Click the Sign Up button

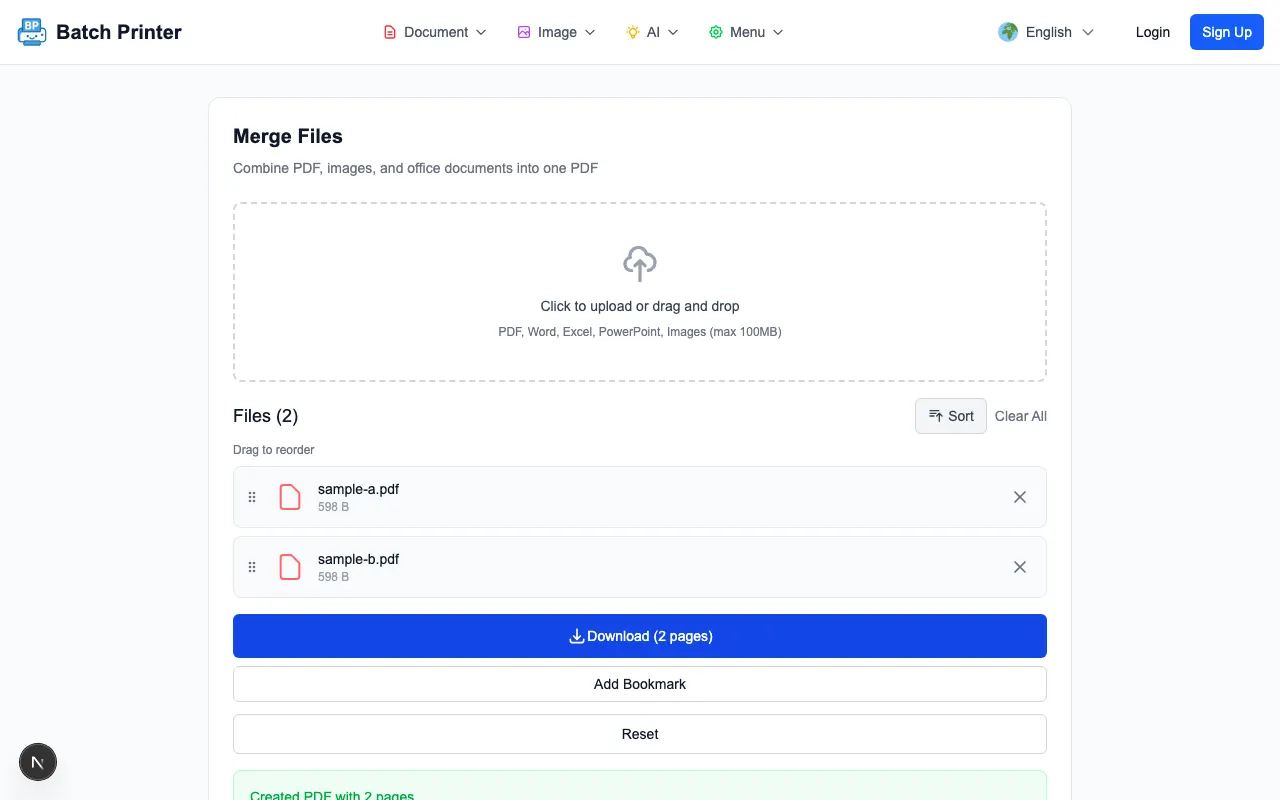pos(1227,32)
